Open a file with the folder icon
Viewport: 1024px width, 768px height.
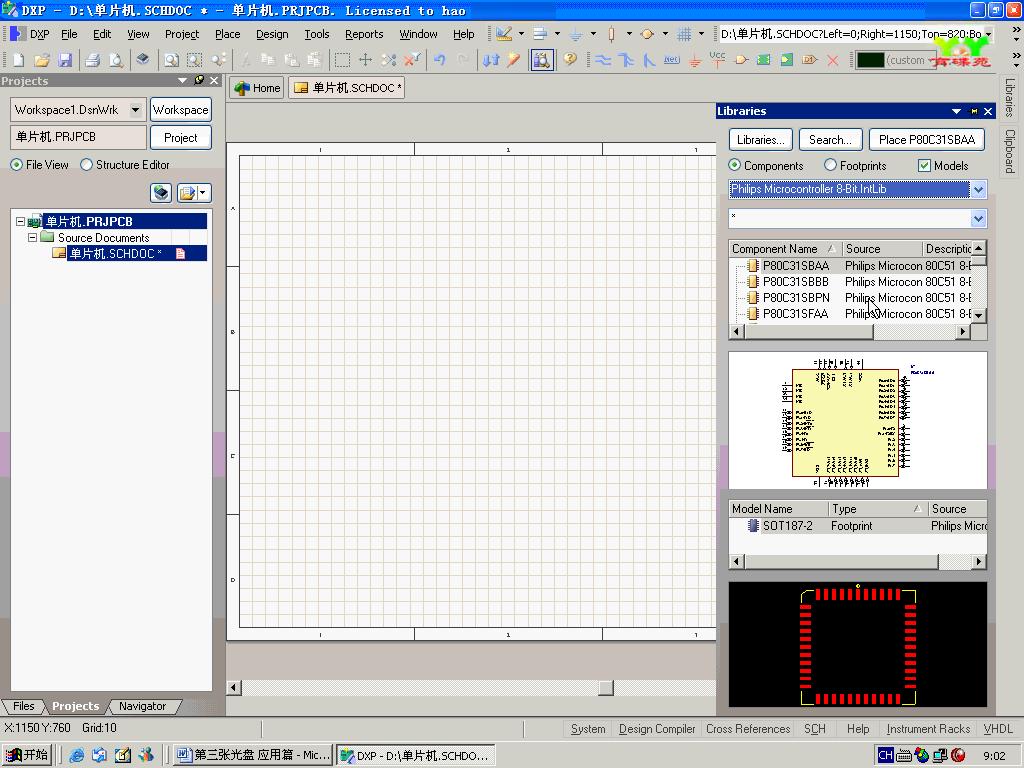[42, 60]
